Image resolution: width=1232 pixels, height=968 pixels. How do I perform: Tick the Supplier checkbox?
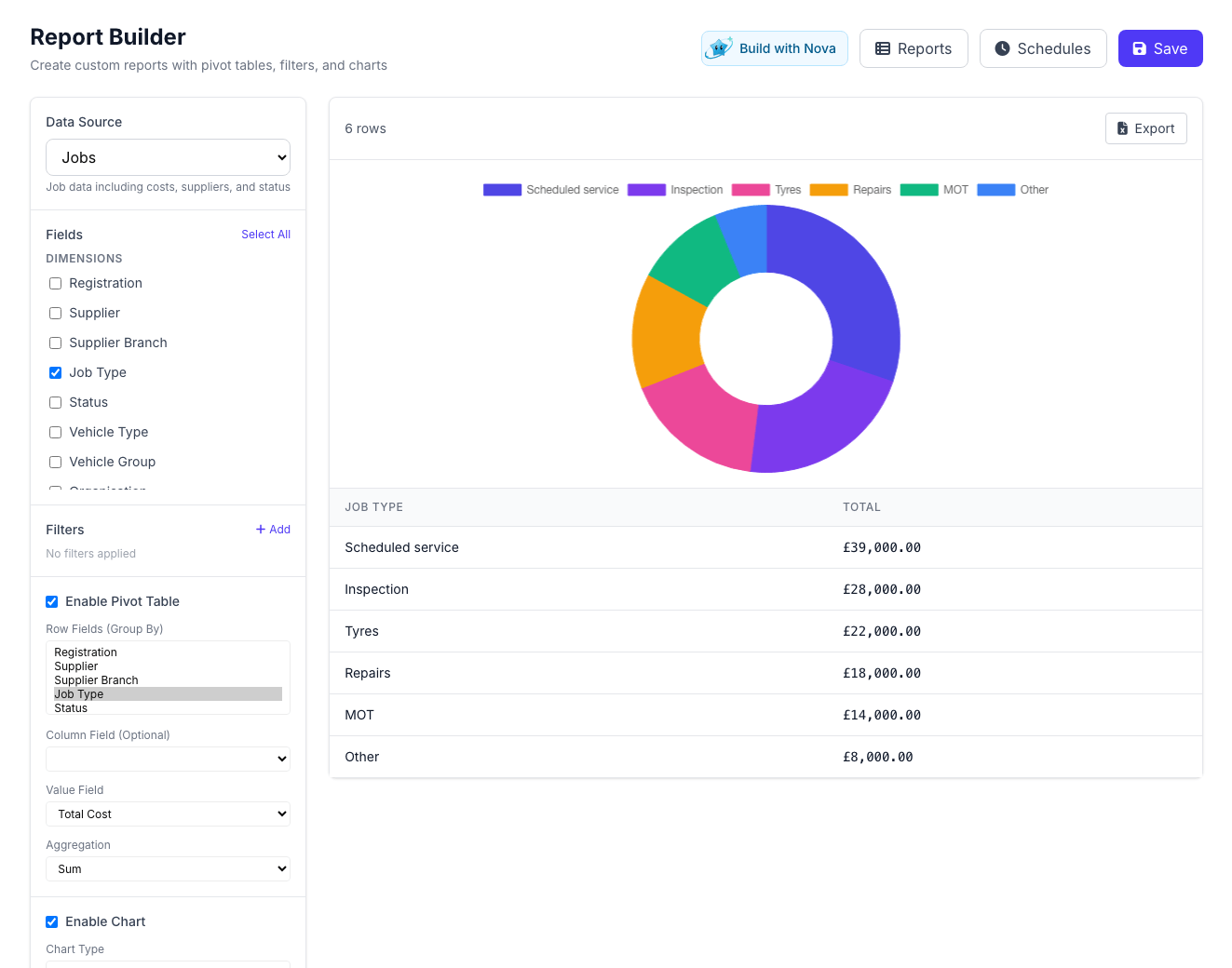pyautogui.click(x=55, y=313)
